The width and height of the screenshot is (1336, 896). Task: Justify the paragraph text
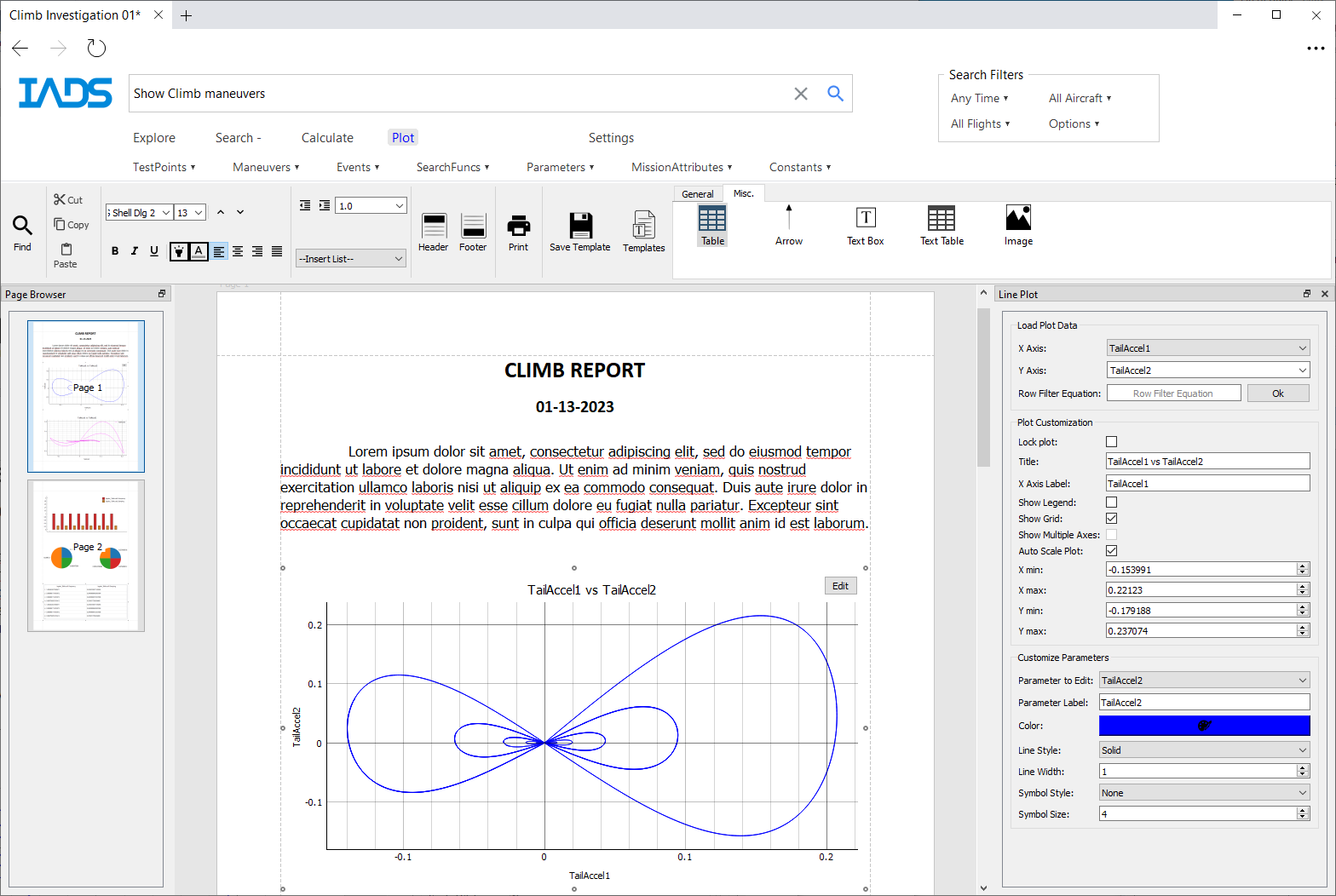pos(277,251)
